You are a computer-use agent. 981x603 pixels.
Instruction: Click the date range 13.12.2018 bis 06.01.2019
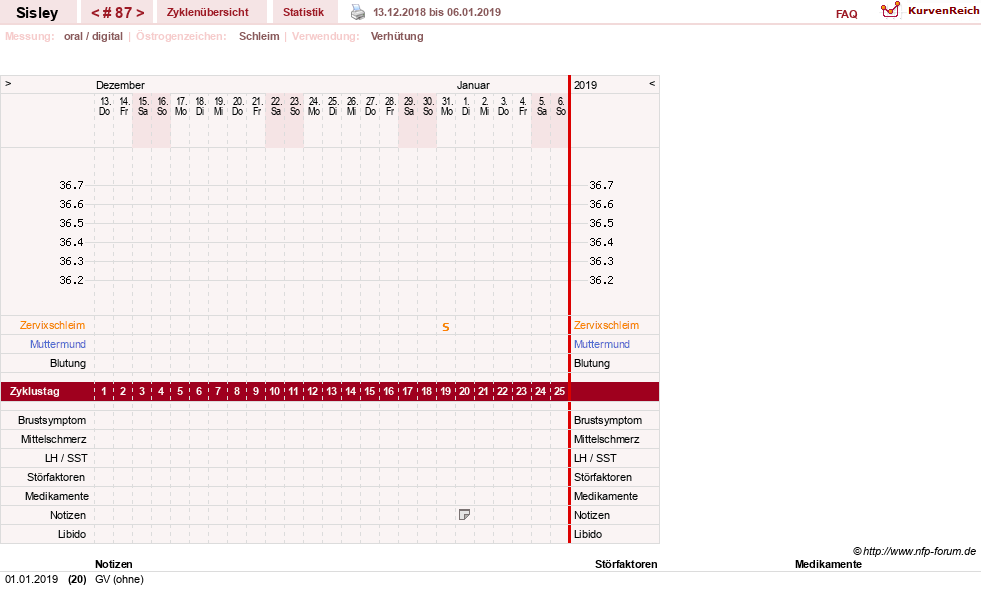click(x=437, y=12)
